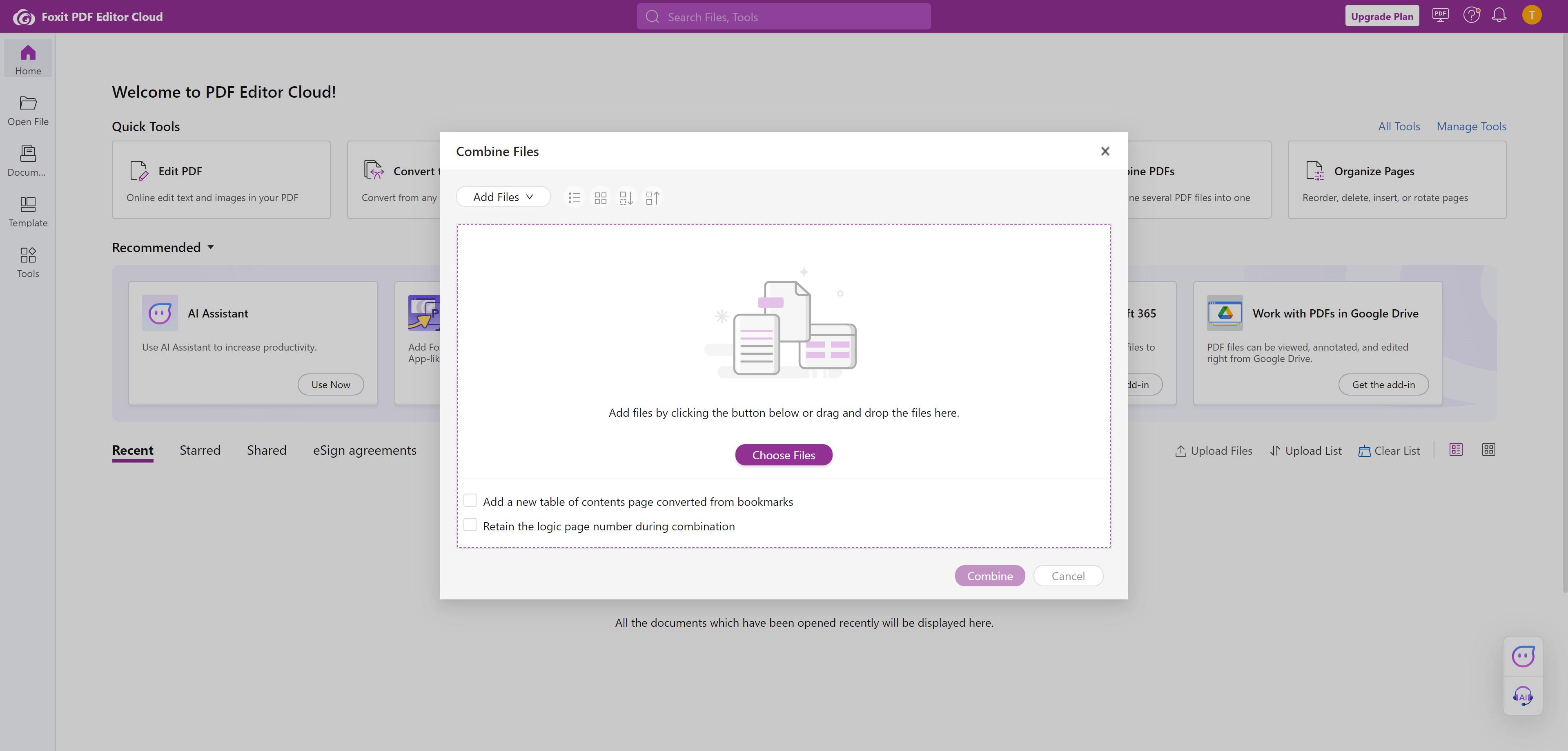Switch to the Starred tab

(x=200, y=450)
